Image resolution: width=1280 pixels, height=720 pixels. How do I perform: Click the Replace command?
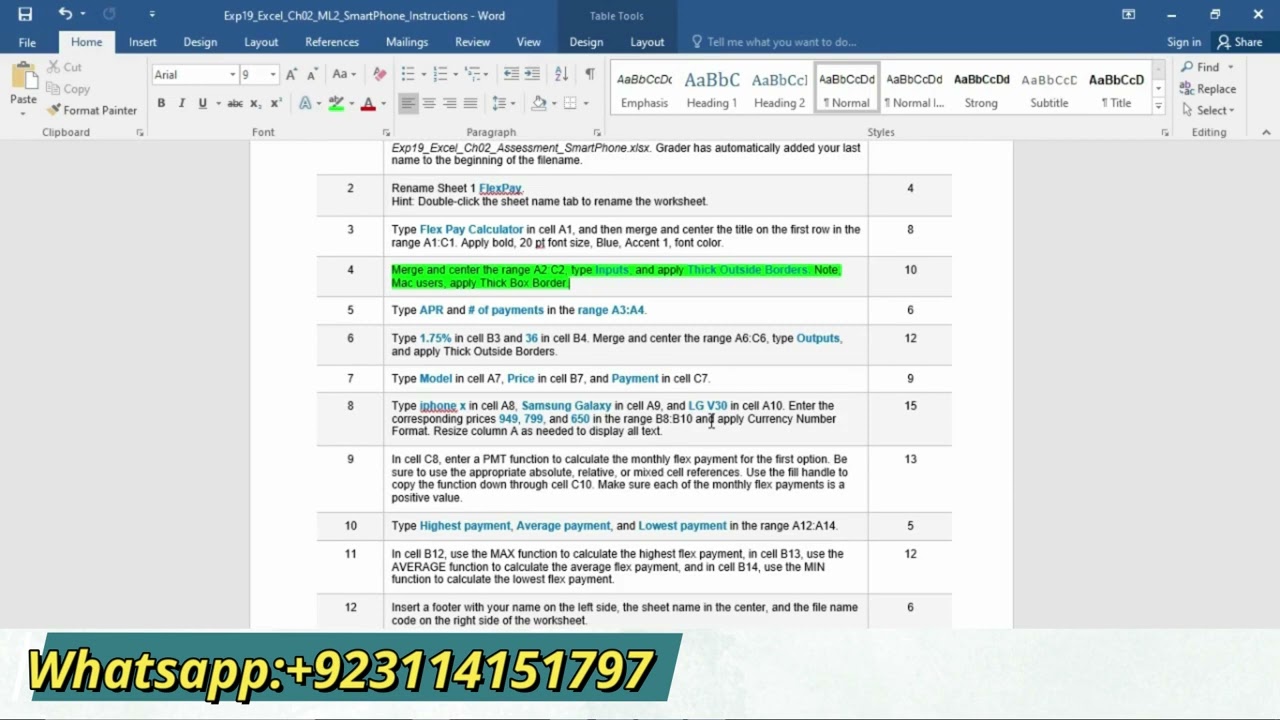[1209, 89]
